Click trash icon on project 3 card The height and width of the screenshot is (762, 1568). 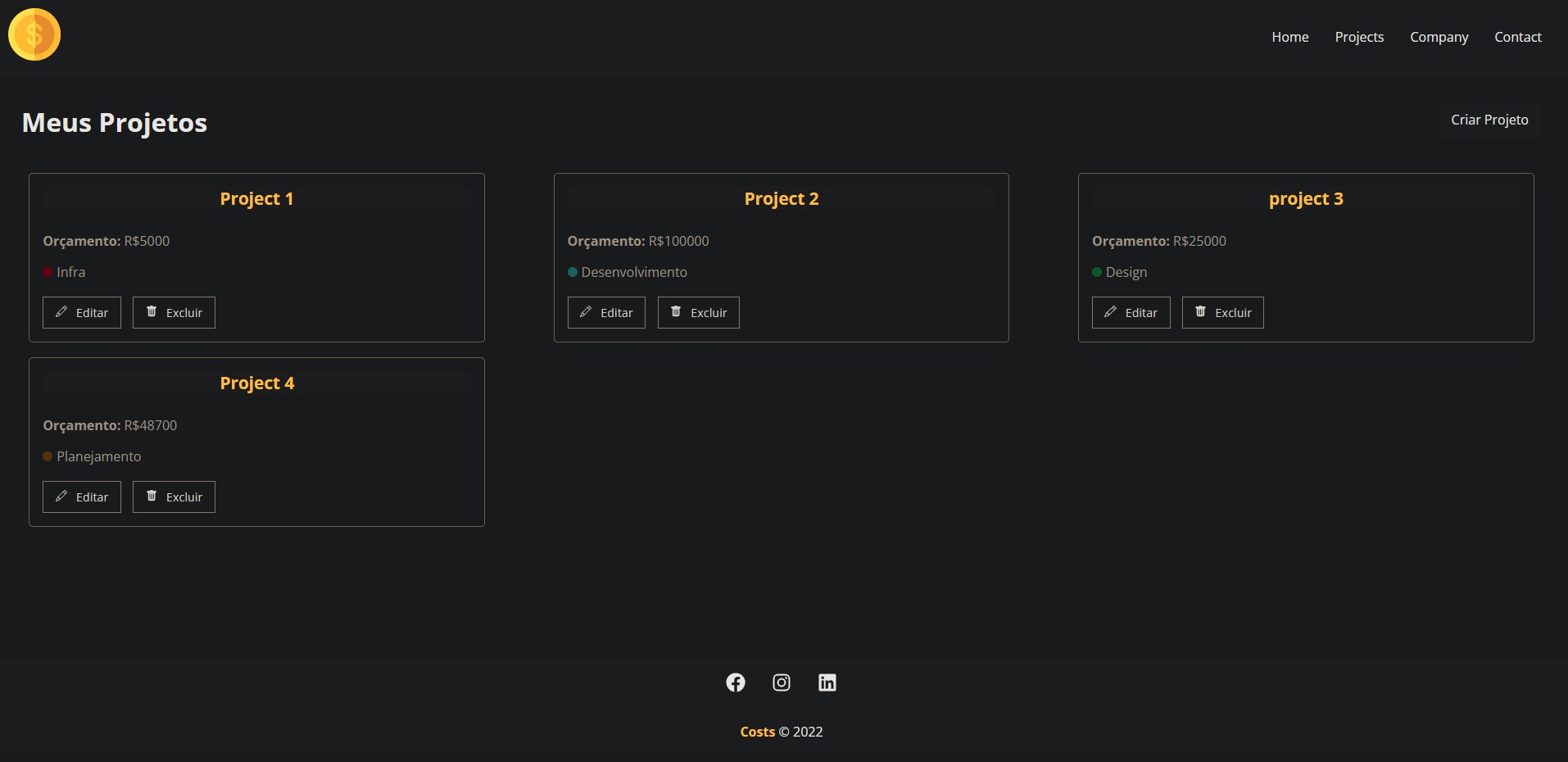click(1200, 311)
